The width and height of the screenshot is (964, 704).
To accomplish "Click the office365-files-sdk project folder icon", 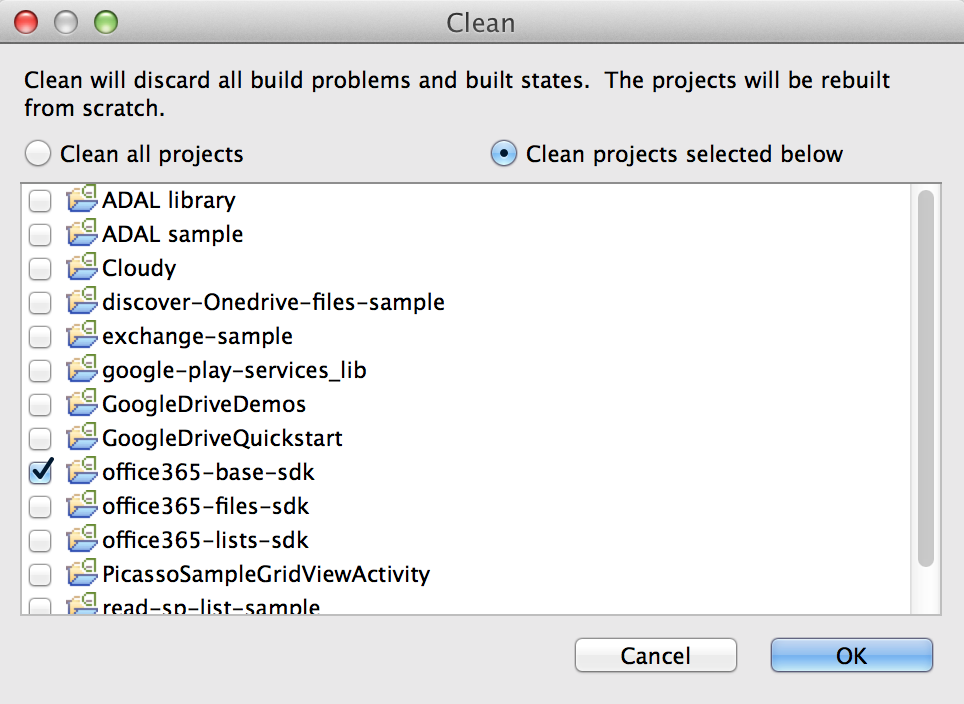I will click(82, 506).
